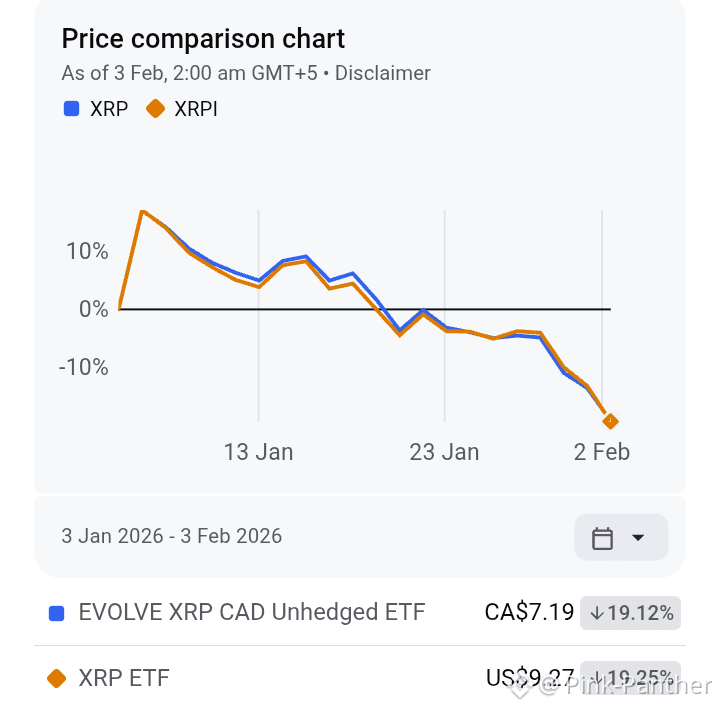Click the Price comparison chart heading
Screen dimensions: 720x710
click(x=203, y=39)
